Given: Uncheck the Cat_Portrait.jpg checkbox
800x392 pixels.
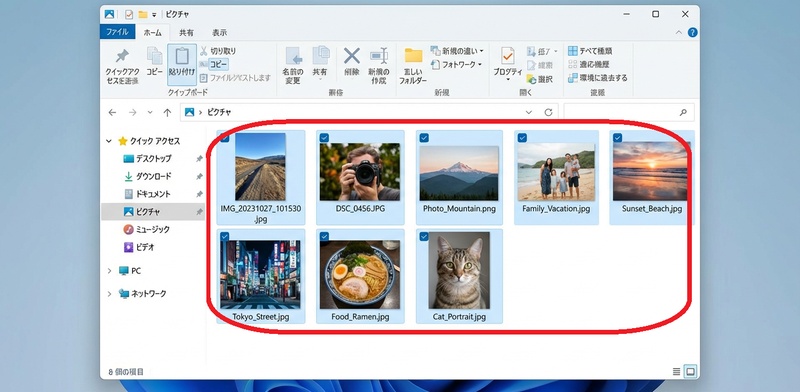Looking at the screenshot, I should pyautogui.click(x=423, y=236).
